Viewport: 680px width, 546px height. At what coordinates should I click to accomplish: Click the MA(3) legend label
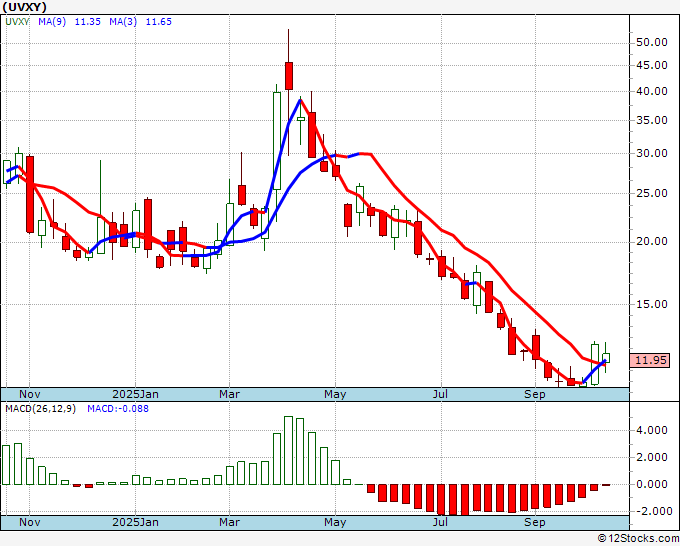(123, 21)
